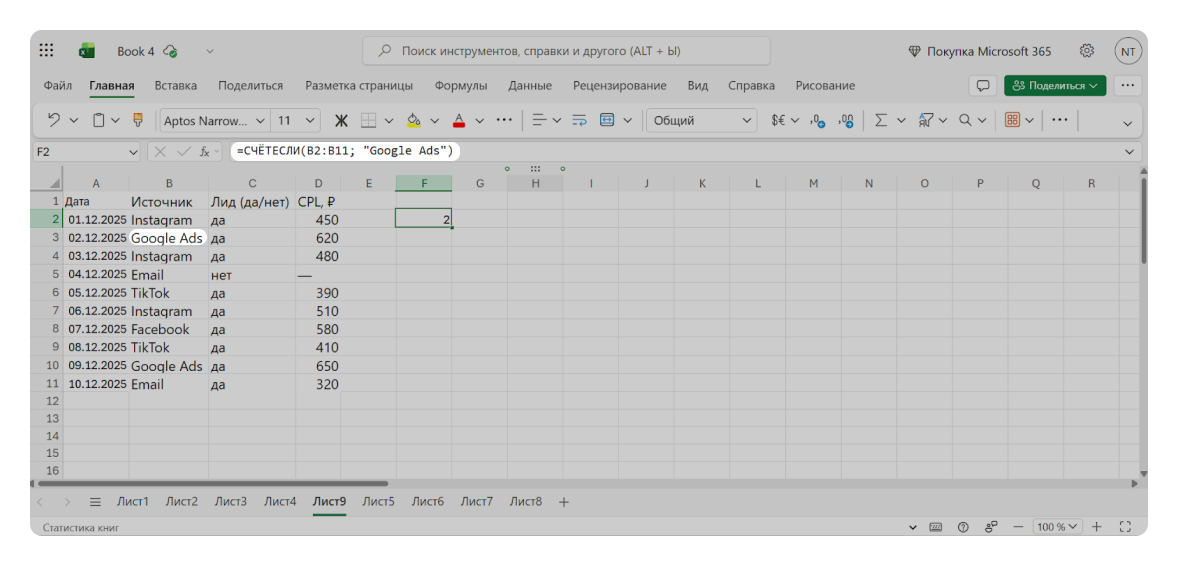Click the insert function fx icon

204,152
